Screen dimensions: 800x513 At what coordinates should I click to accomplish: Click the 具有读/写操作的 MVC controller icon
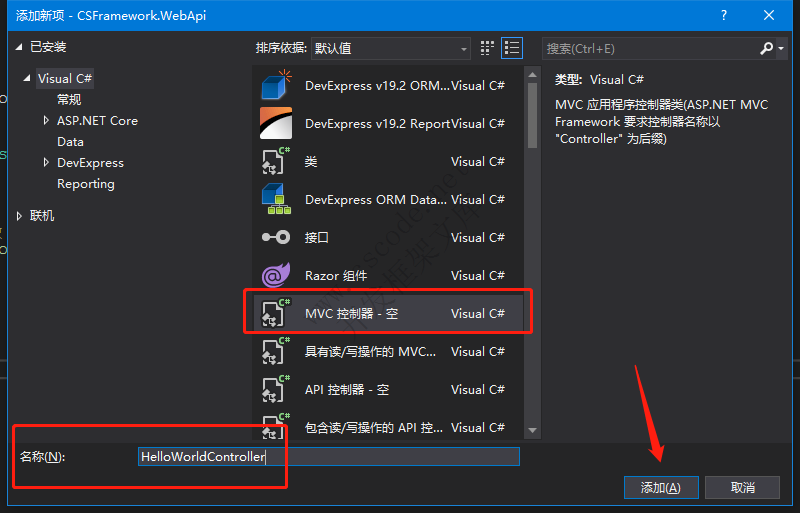click(x=276, y=351)
